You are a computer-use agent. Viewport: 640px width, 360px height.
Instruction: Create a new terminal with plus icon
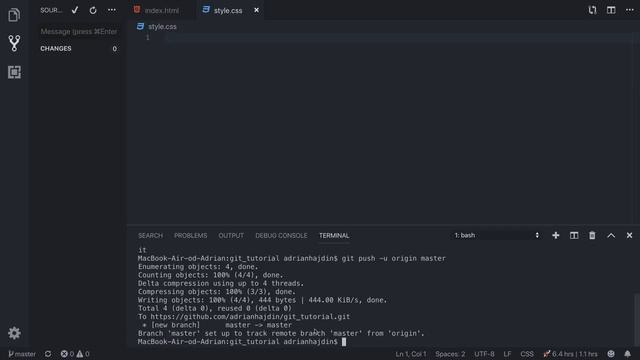[556, 236]
